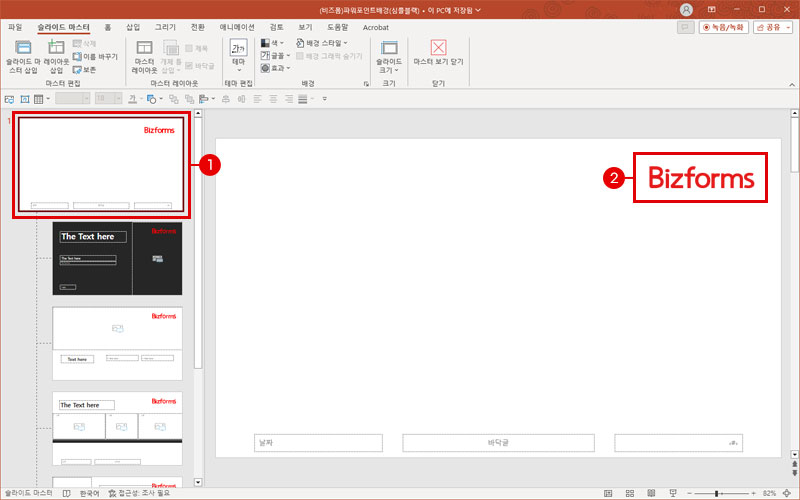Viewport: 800px width, 500px height.
Task: Select three-picture layout thumbnail
Action: [117, 428]
